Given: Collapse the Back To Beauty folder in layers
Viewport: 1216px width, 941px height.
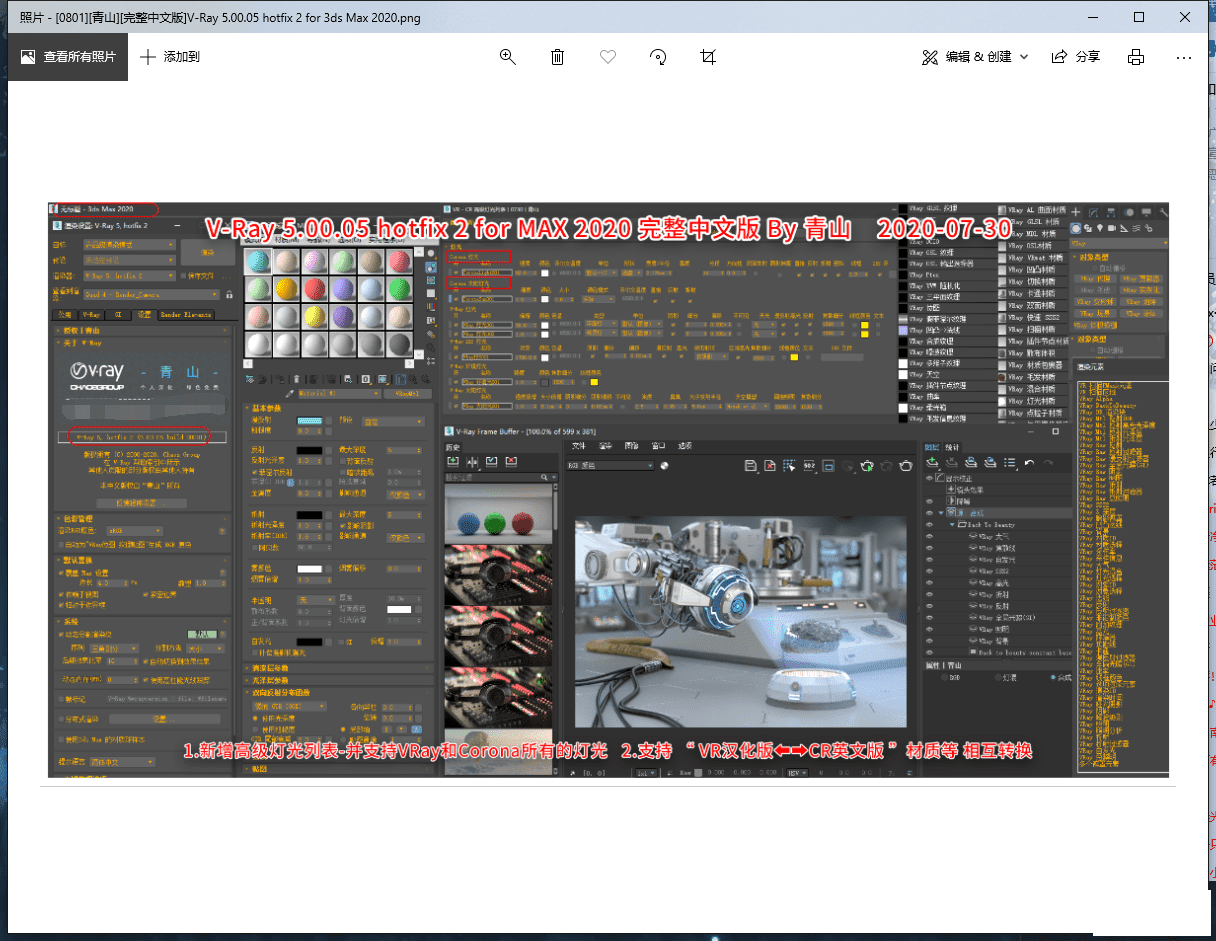Looking at the screenshot, I should coord(952,525).
